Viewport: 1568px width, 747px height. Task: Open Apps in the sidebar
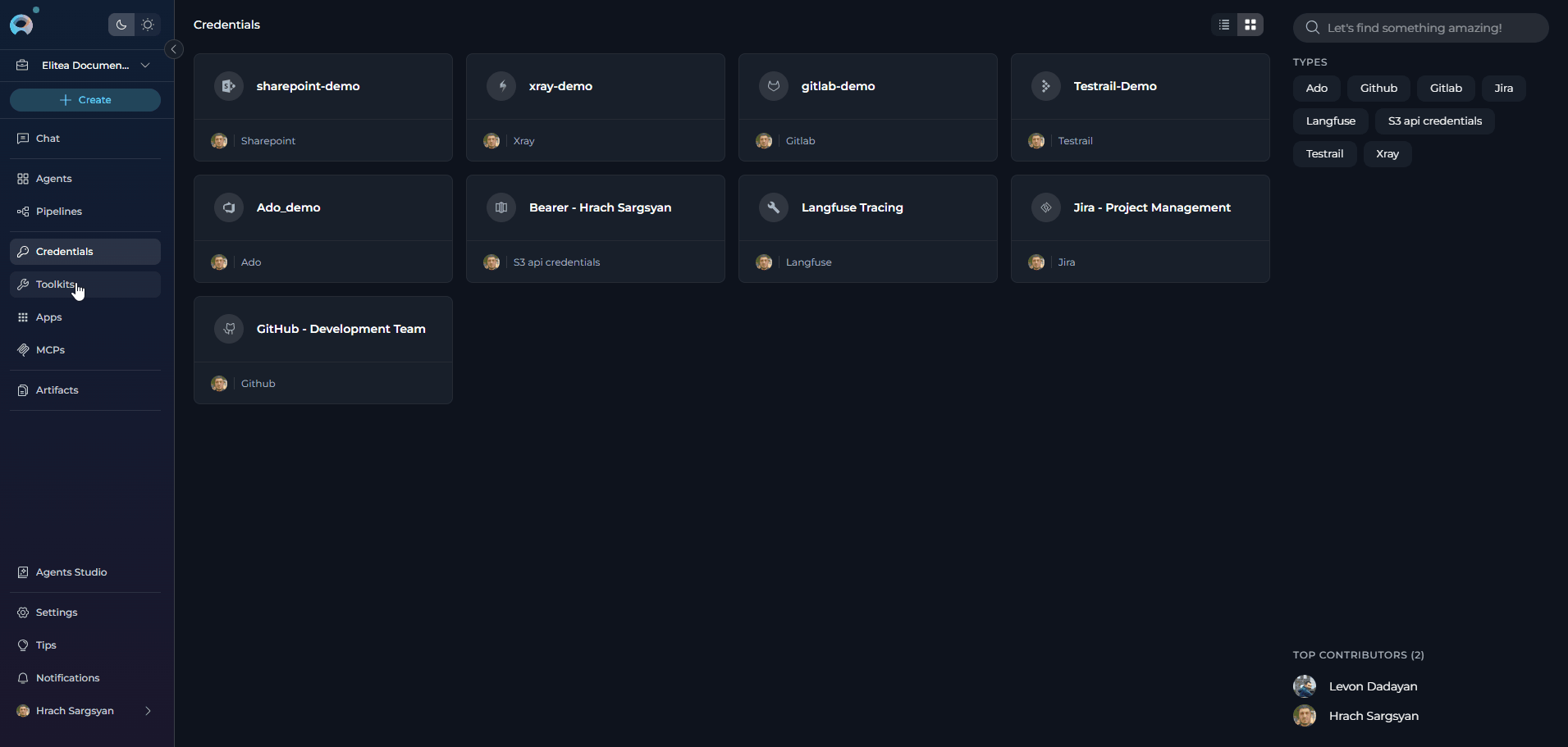tap(85, 317)
